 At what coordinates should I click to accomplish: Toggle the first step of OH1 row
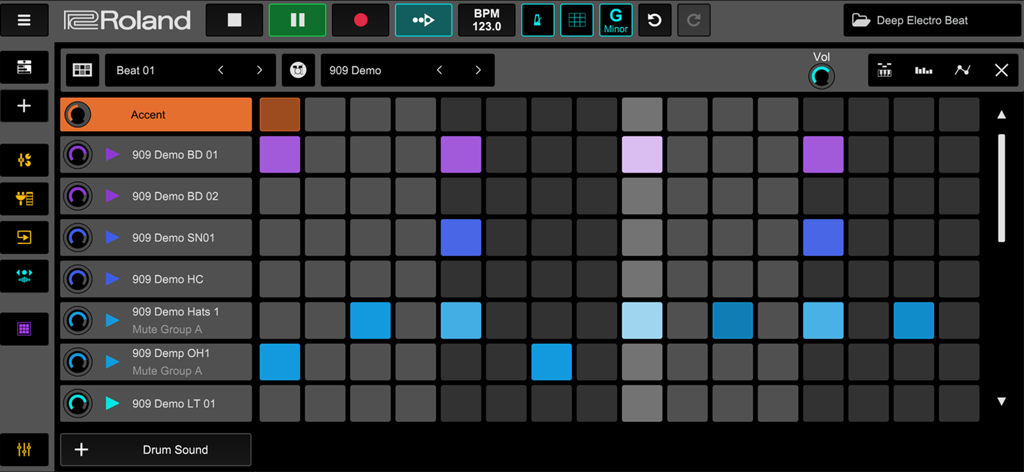(x=280, y=362)
